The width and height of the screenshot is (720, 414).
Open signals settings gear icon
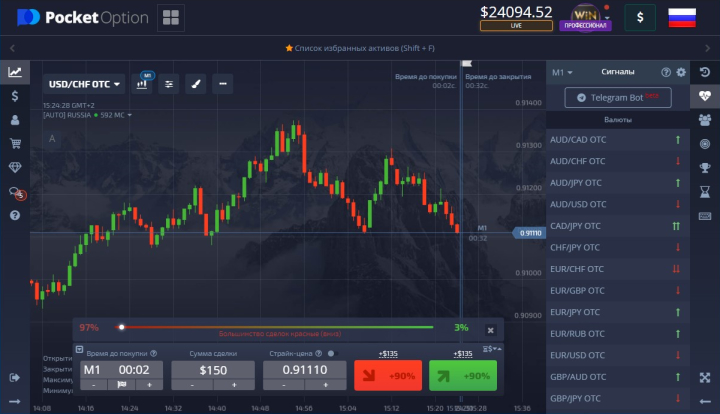coord(681,72)
